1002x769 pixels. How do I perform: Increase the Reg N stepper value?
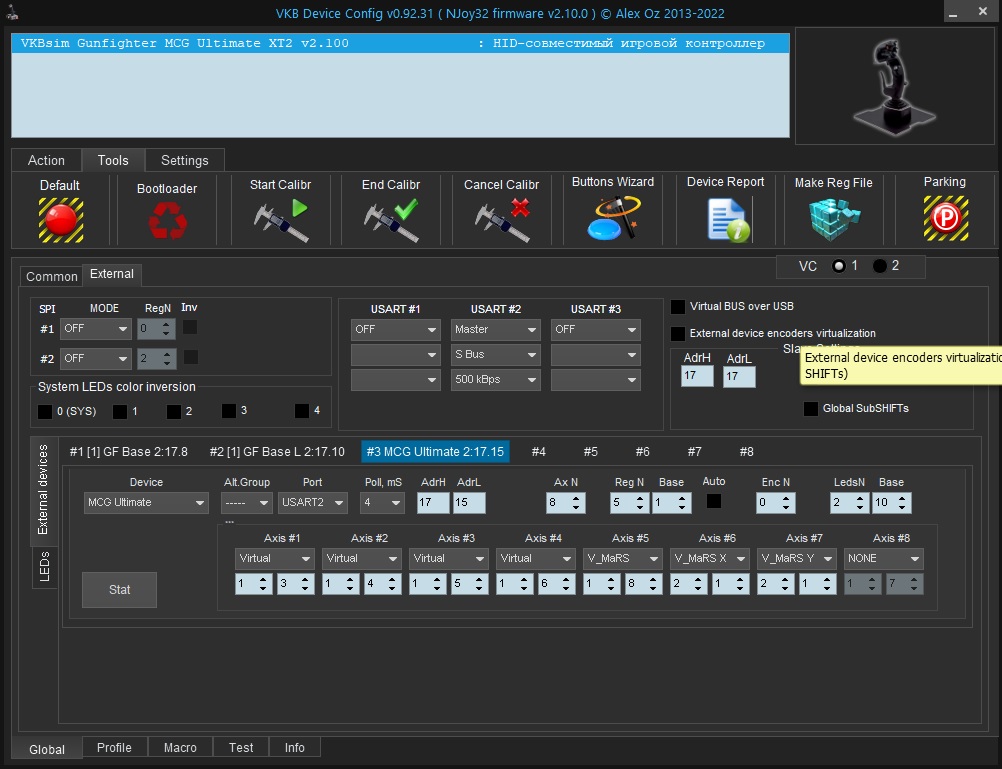(x=640, y=498)
